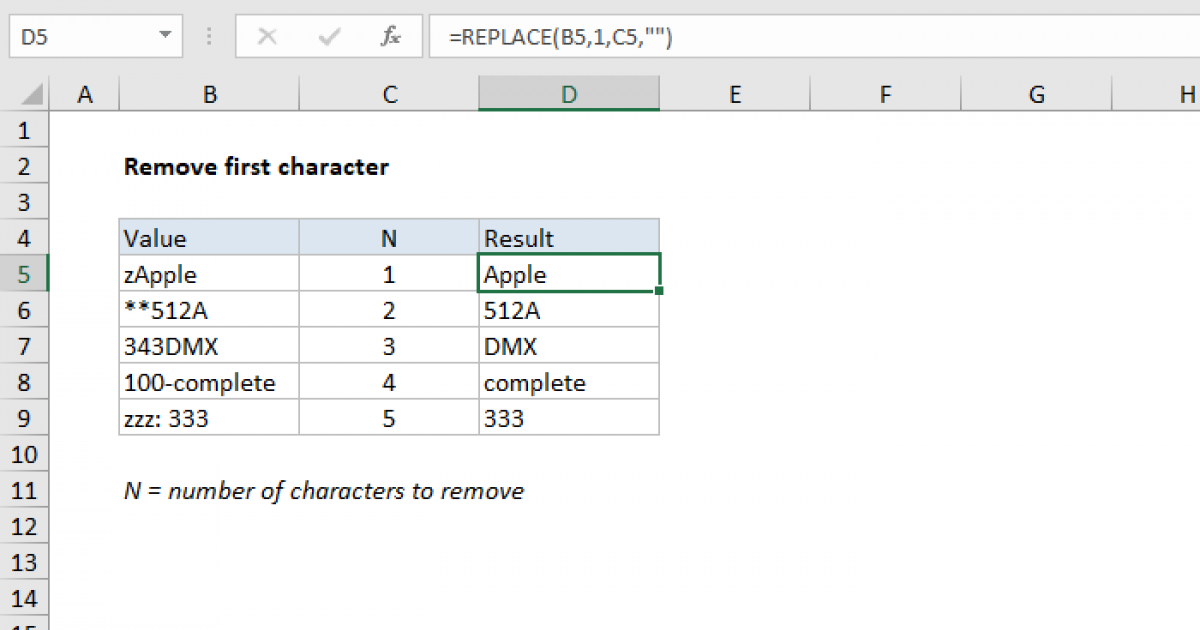Select the cell showing DMX result

click(x=568, y=346)
